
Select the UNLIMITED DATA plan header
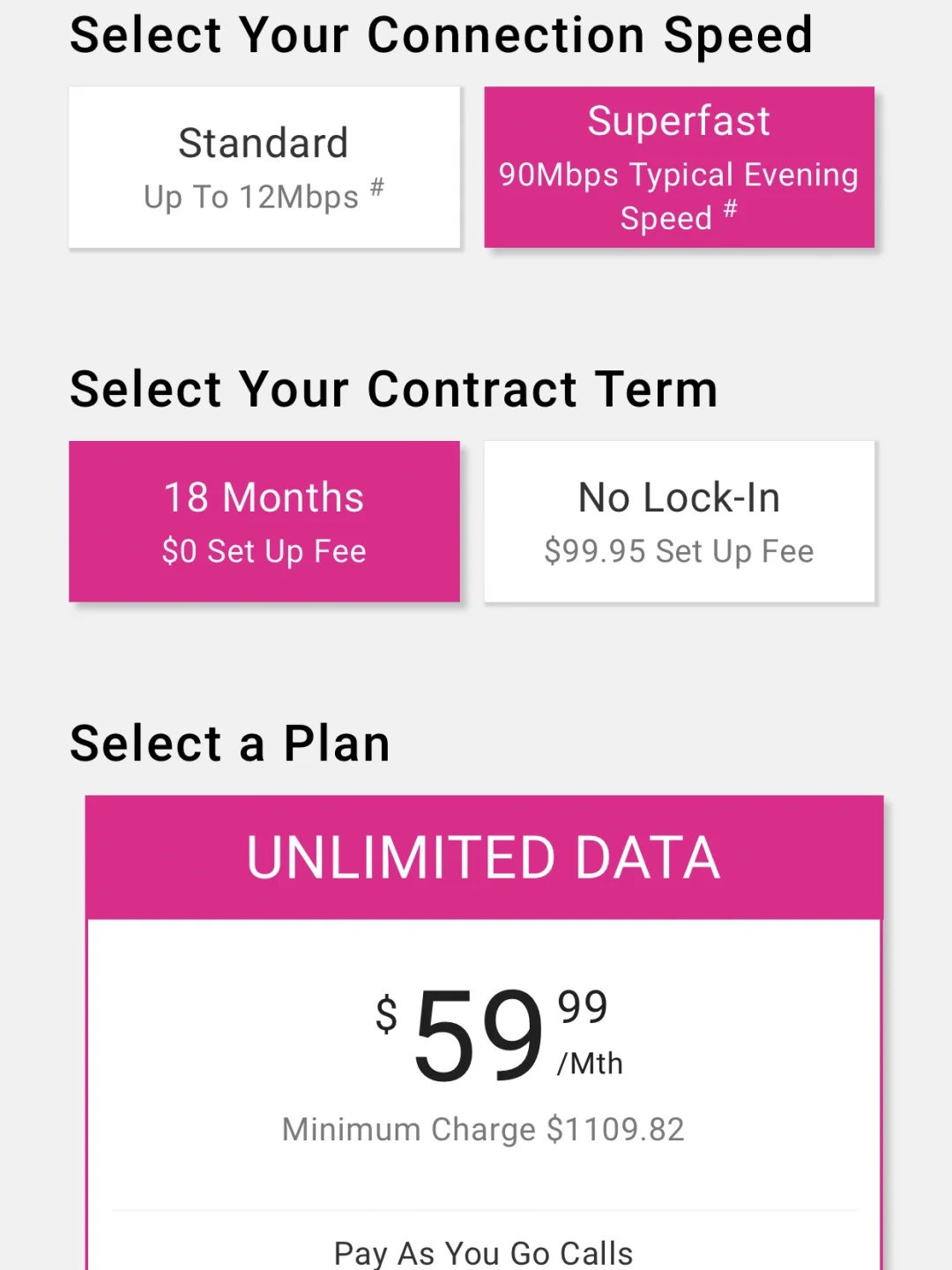[484, 858]
